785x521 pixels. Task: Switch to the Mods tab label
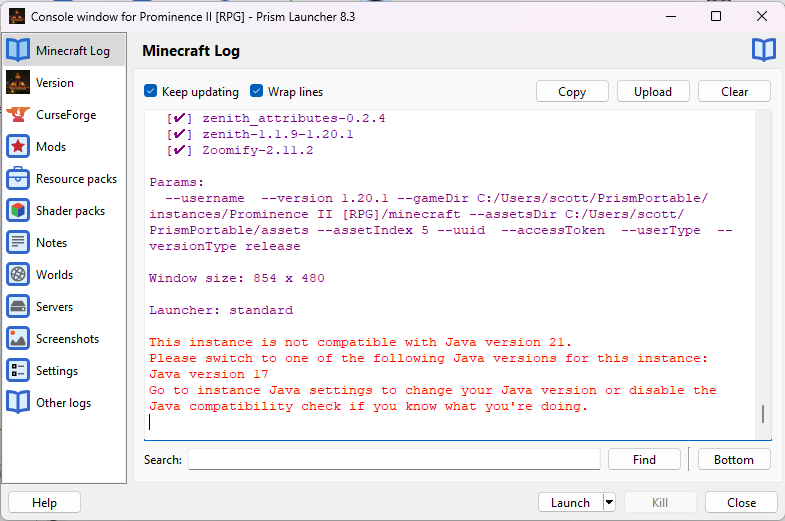(51, 147)
